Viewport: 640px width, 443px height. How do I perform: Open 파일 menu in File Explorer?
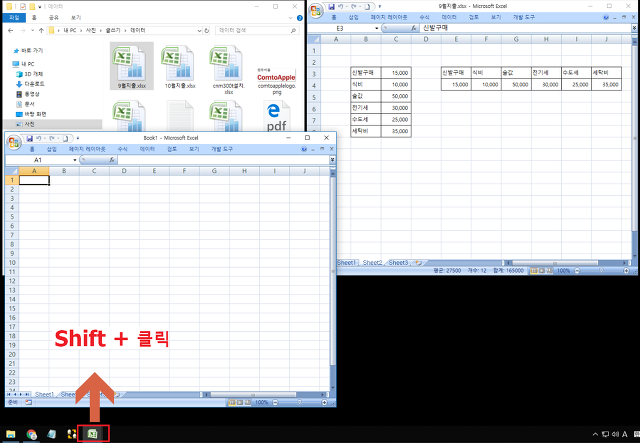click(x=14, y=18)
